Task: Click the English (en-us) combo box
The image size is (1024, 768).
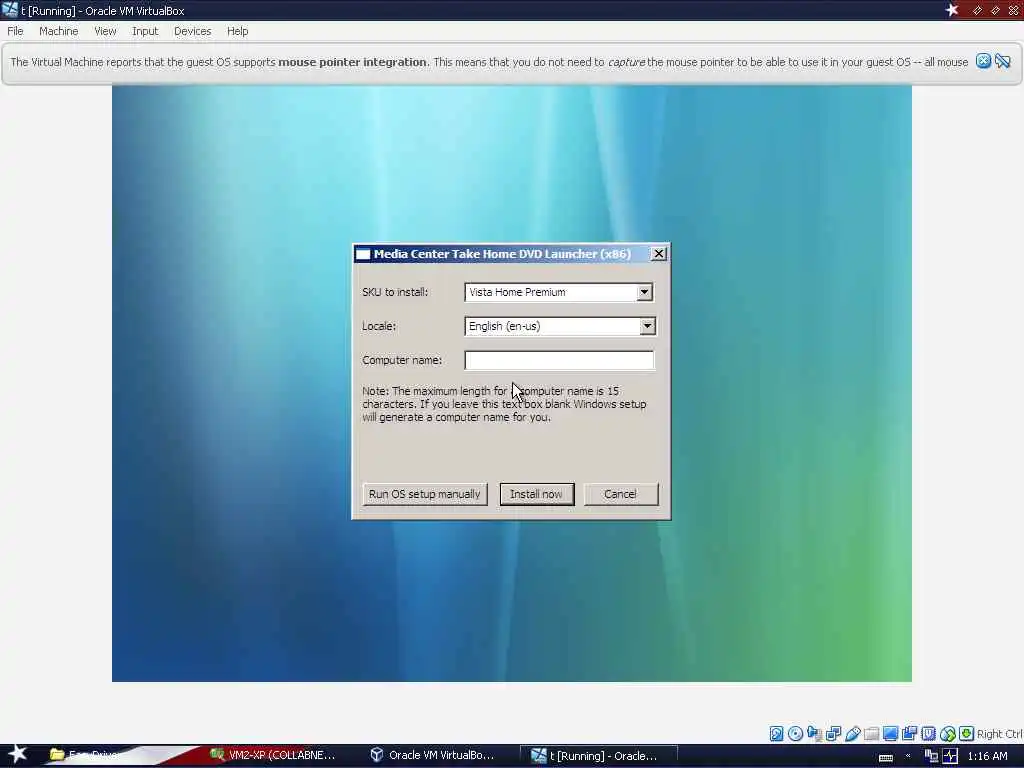Action: click(x=560, y=326)
